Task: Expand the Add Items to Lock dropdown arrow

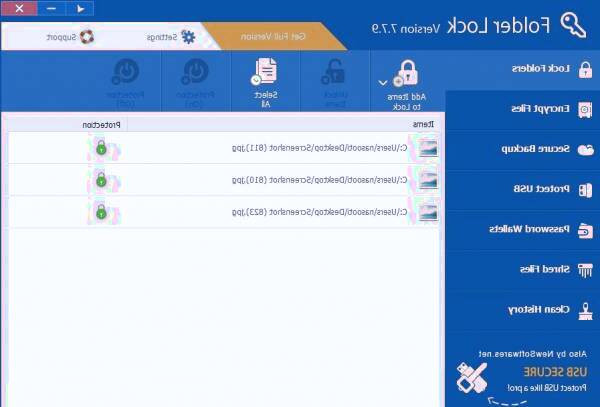Action: (x=383, y=83)
